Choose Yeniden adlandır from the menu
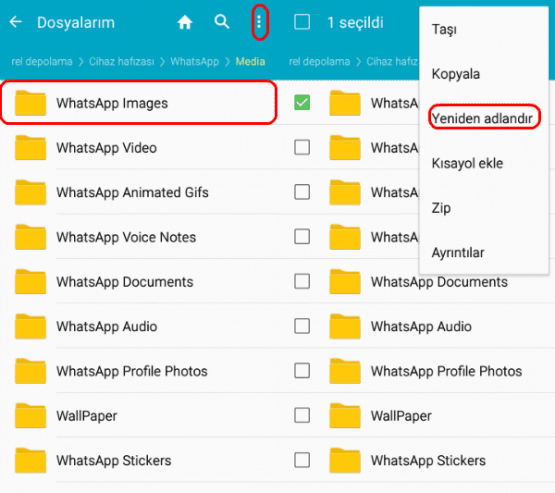 [482, 119]
